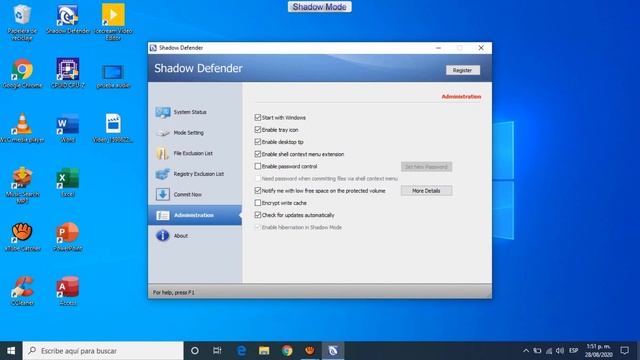Viewport: 640px width, 360px height.
Task: Launch the Shadow Defender desktop shortcut
Action: point(67,15)
